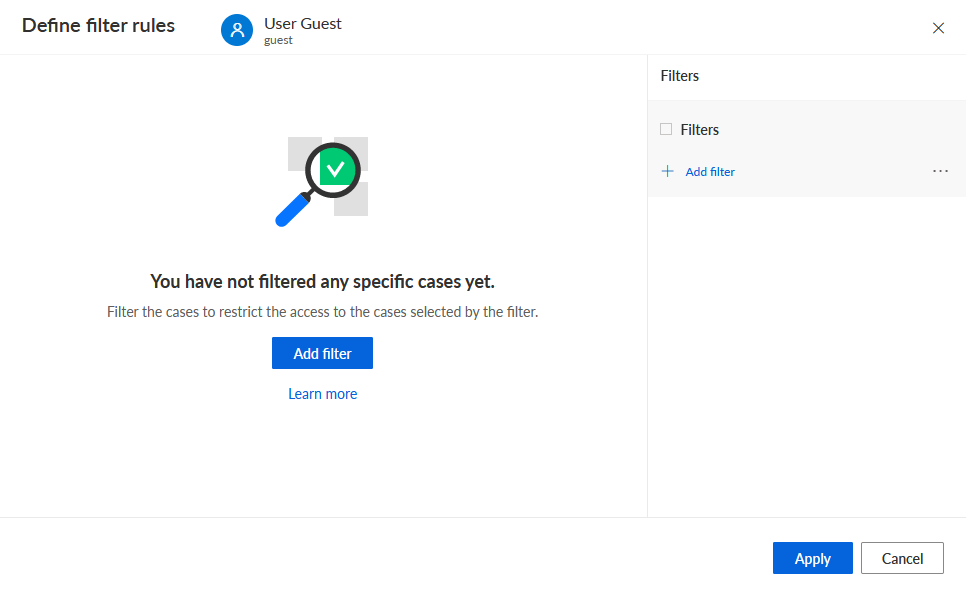This screenshot has height=608, width=966.
Task: Click the User Guest avatar icon
Action: (237, 30)
